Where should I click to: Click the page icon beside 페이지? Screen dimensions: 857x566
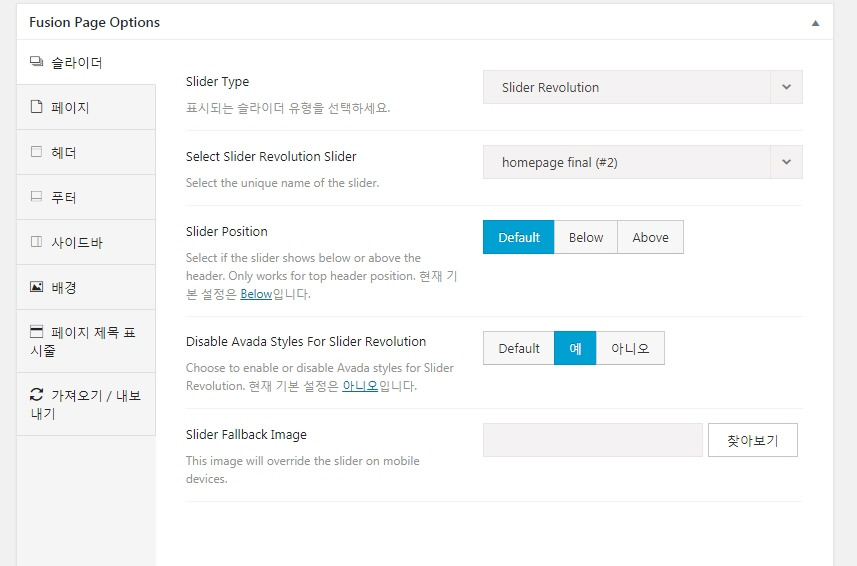pyautogui.click(x=36, y=107)
